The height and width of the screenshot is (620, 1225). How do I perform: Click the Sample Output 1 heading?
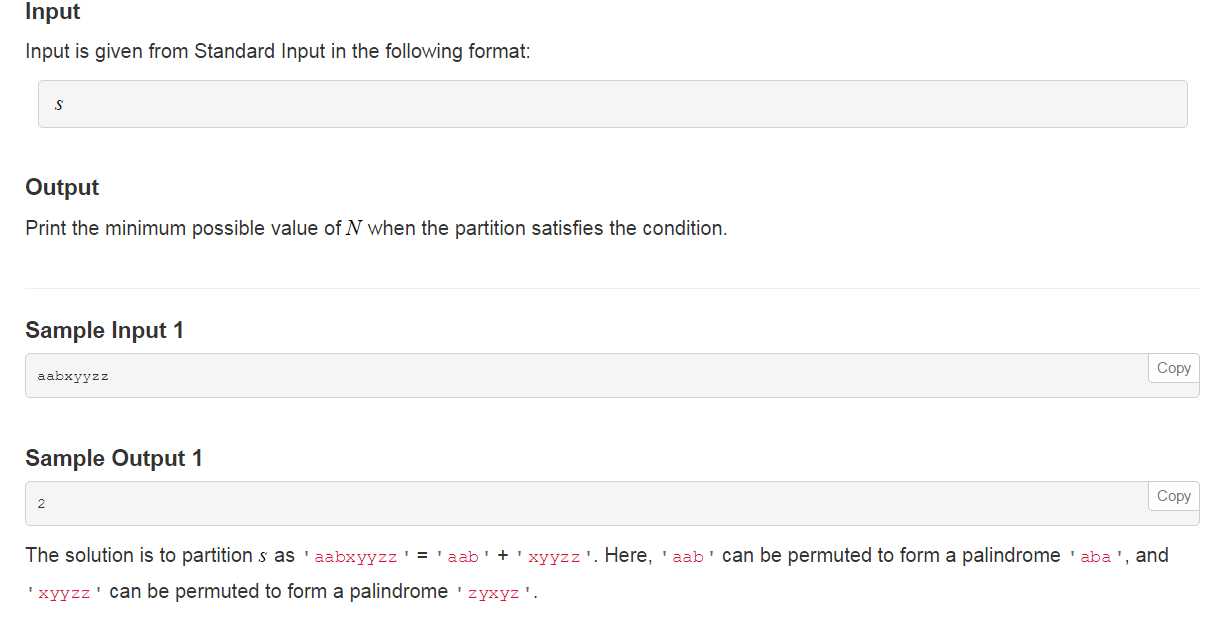point(114,458)
